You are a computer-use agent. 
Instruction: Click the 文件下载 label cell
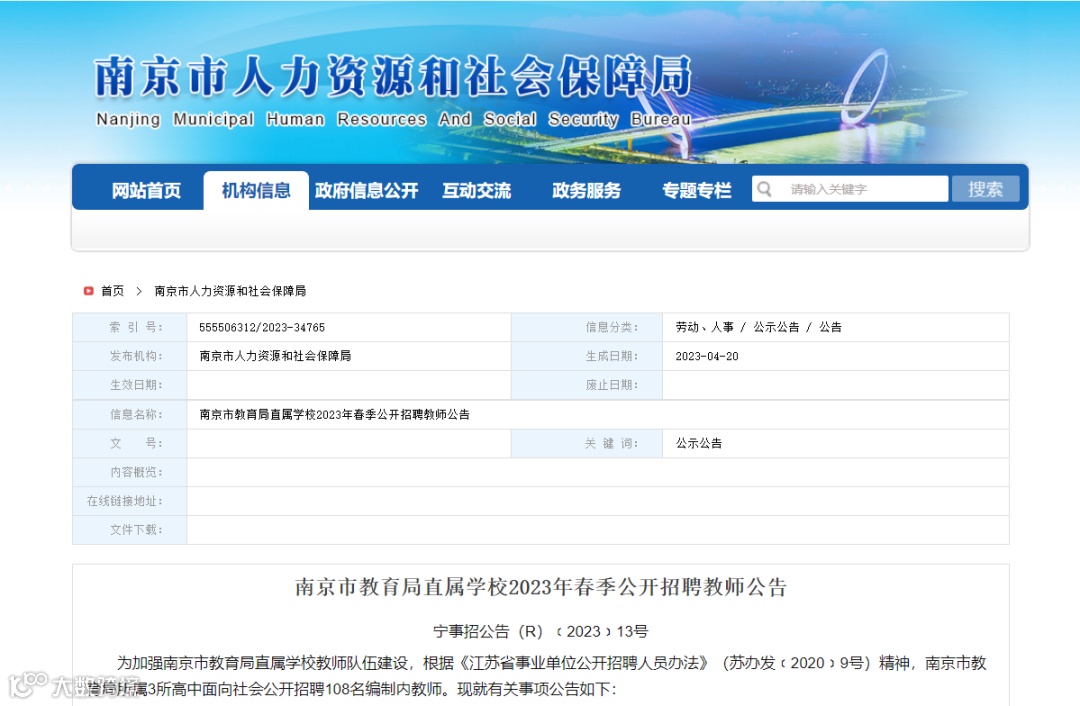(130, 530)
